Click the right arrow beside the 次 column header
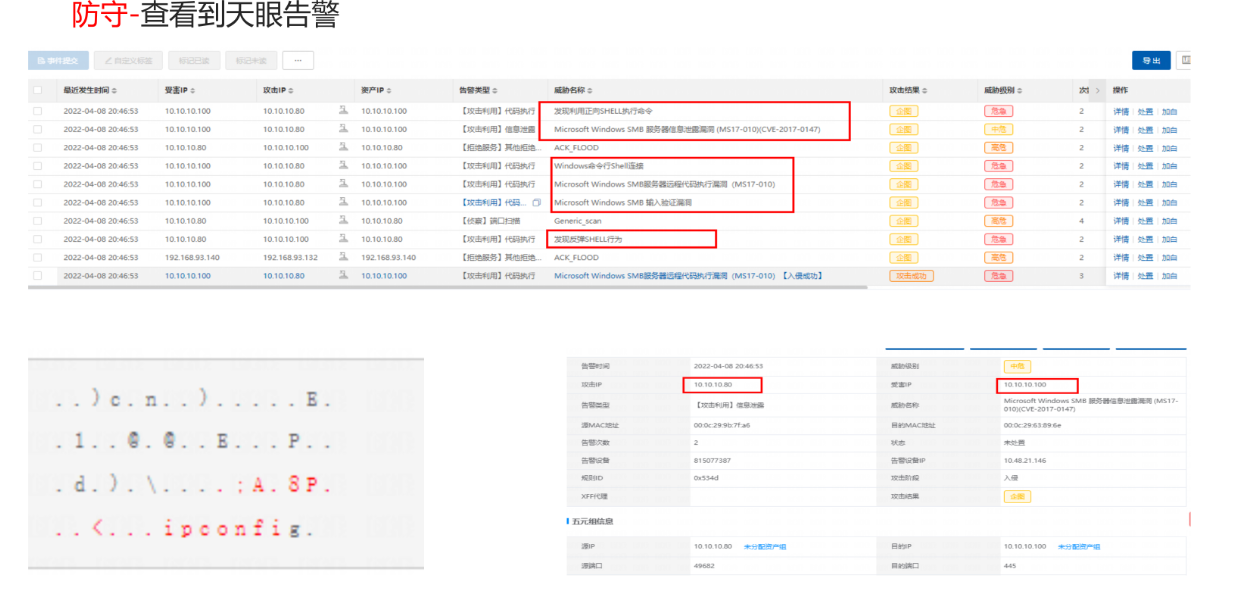Viewport: 1247px width, 599px height. click(1097, 91)
